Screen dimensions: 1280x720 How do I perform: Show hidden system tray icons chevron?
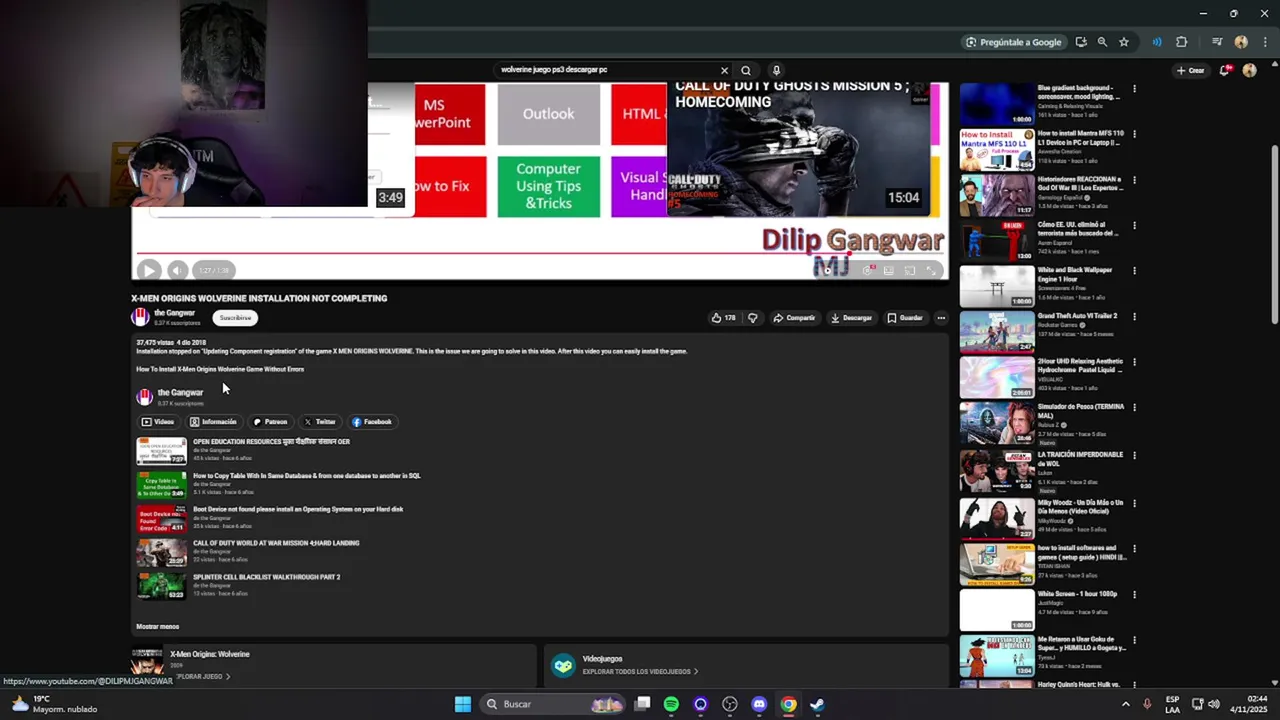pyautogui.click(x=1125, y=704)
